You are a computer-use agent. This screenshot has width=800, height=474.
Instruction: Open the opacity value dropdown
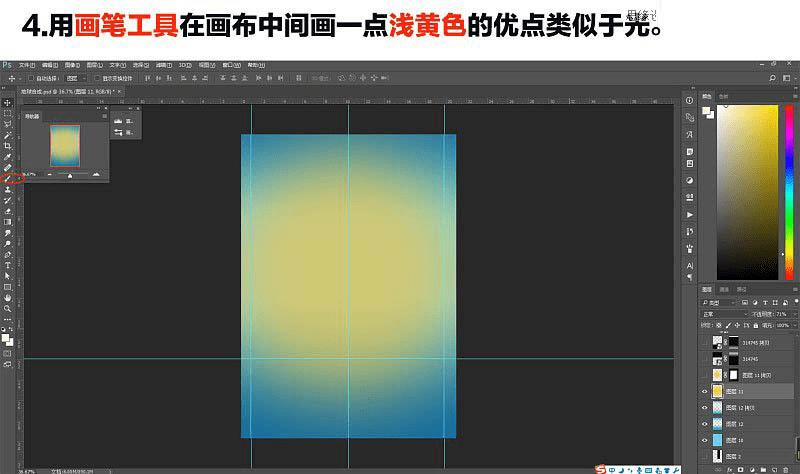pyautogui.click(x=794, y=314)
